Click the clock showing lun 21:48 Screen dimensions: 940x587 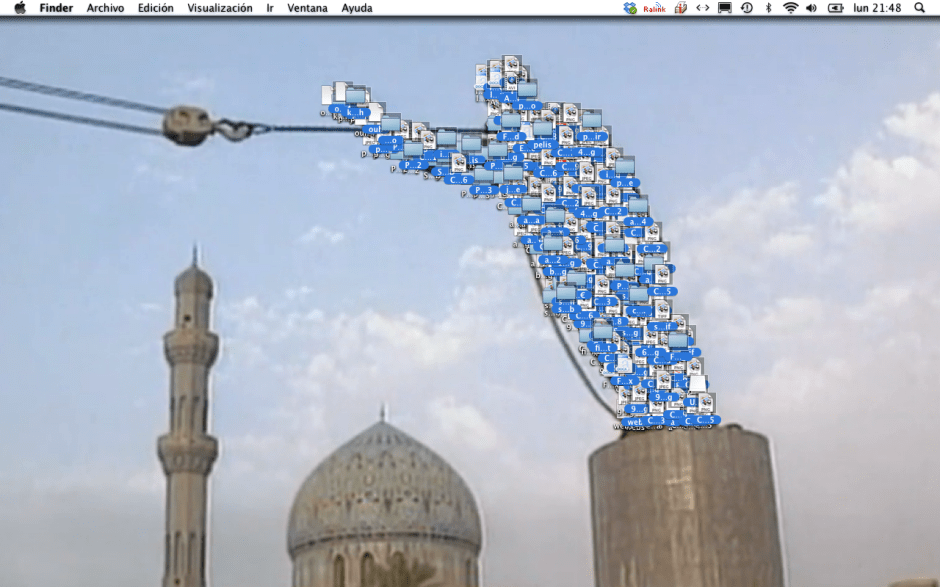(x=877, y=8)
